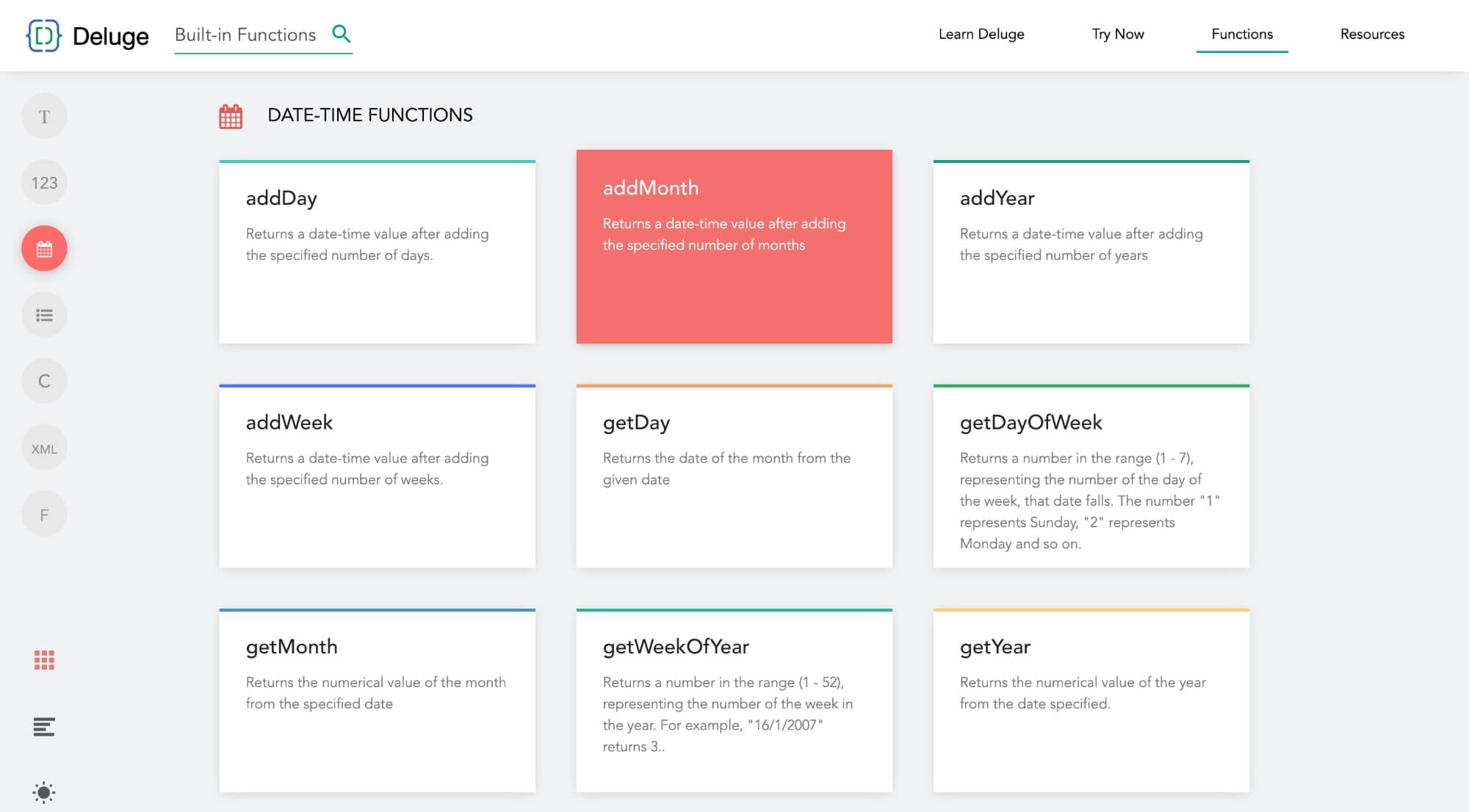Viewport: 1469px width, 812px height.
Task: Open the XML functions sidebar icon
Action: click(44, 449)
